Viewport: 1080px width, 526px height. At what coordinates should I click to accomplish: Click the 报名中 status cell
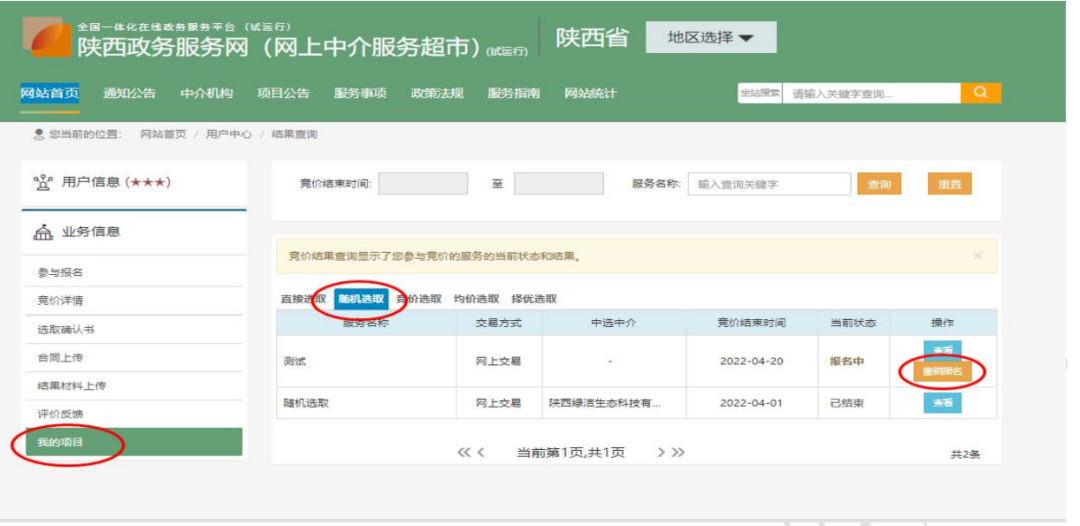(853, 361)
